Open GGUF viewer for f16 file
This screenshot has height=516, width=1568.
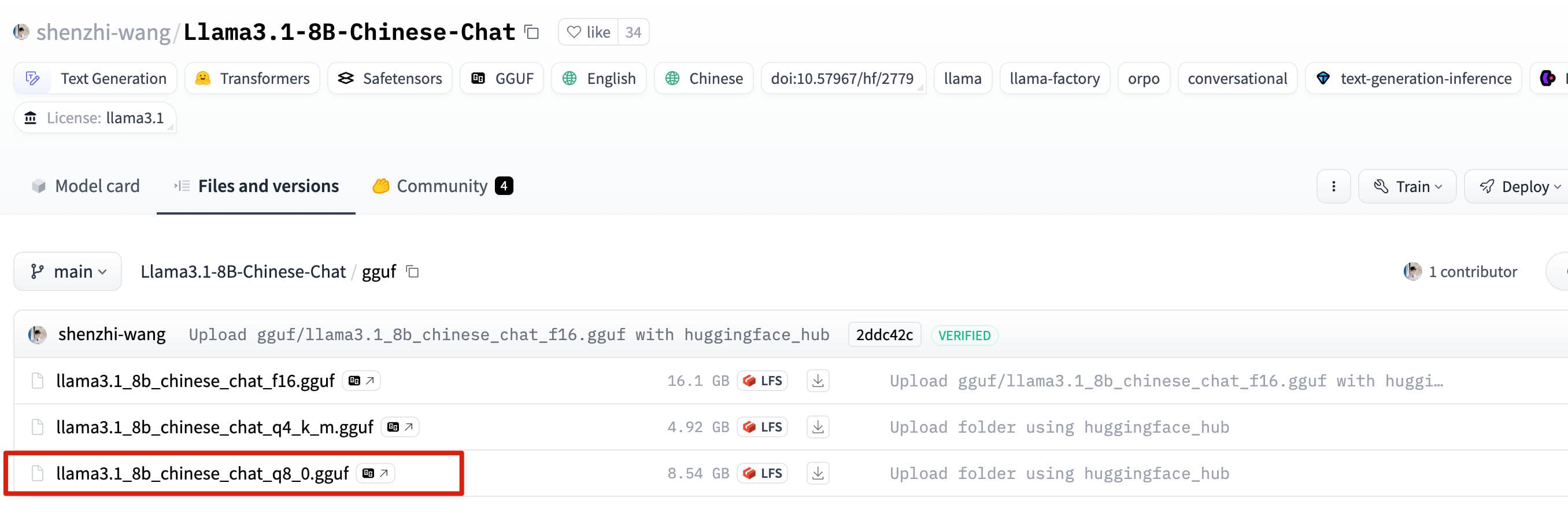point(361,381)
